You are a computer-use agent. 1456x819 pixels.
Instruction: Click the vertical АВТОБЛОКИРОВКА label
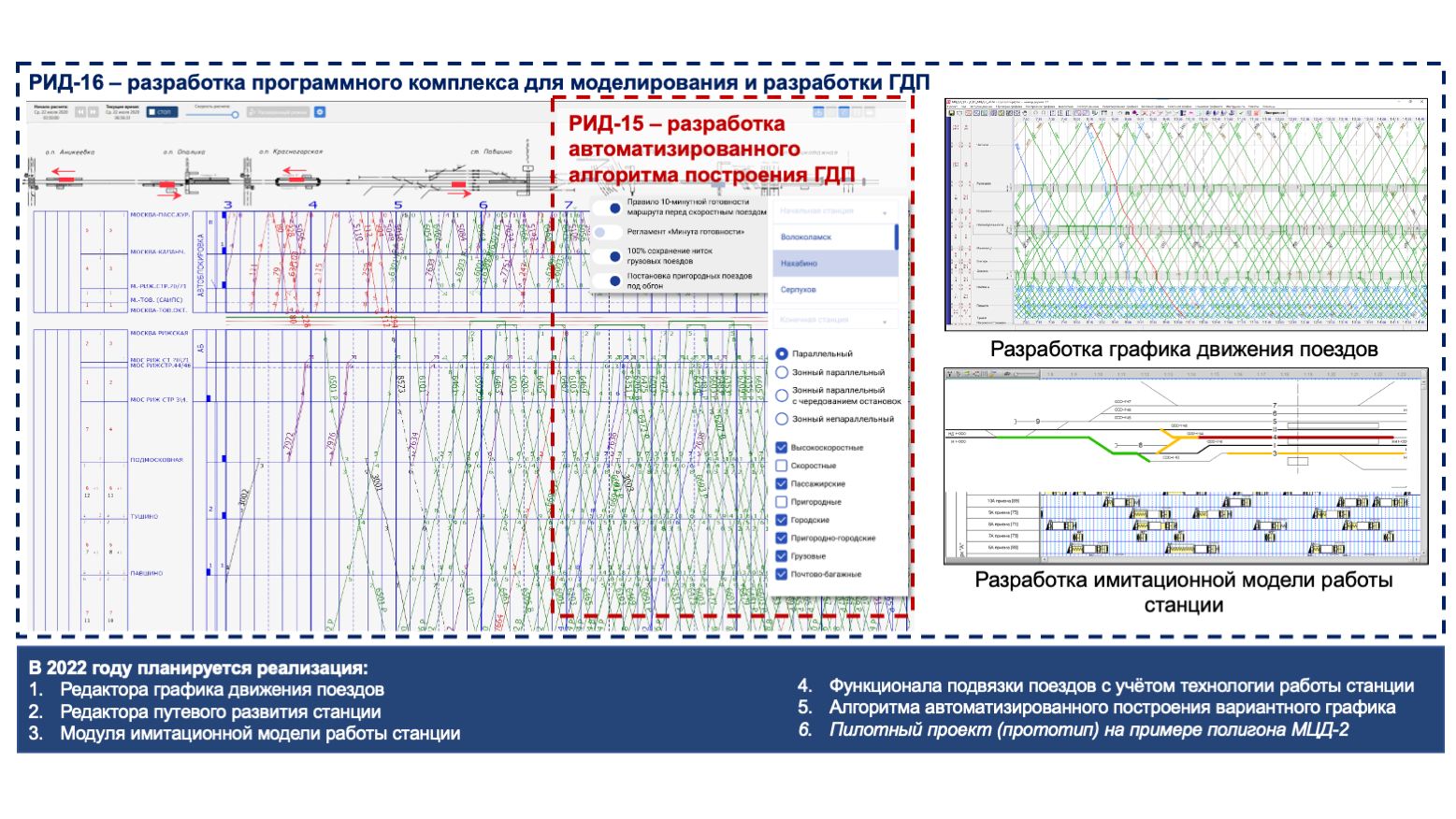click(x=200, y=266)
